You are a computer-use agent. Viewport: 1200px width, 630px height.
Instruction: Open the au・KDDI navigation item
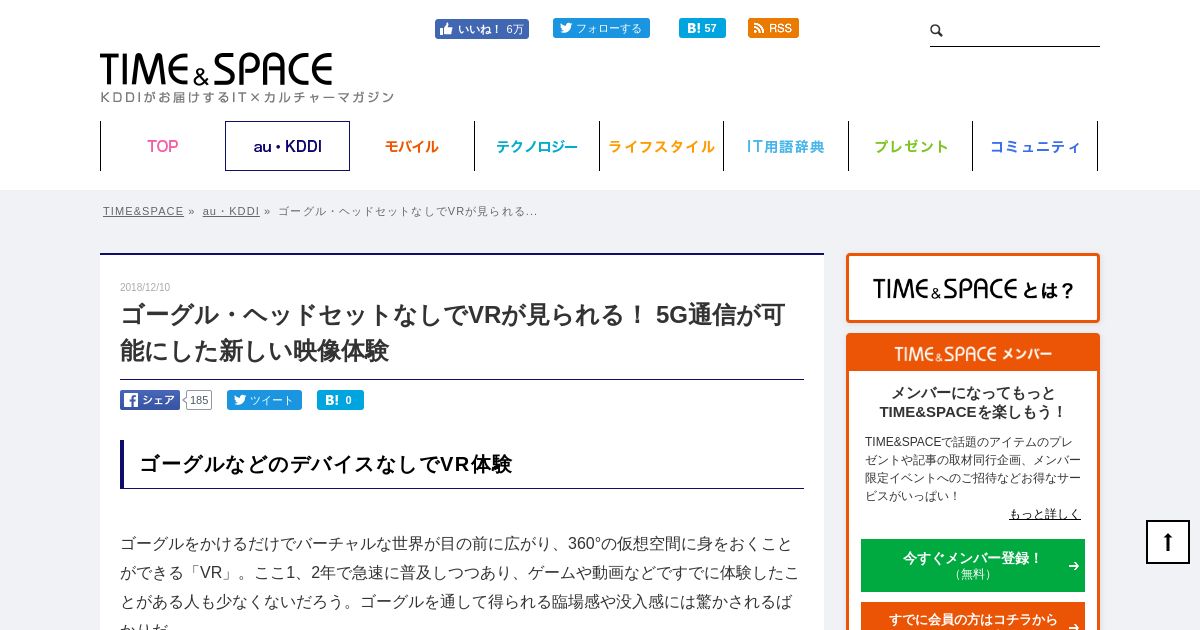point(287,146)
